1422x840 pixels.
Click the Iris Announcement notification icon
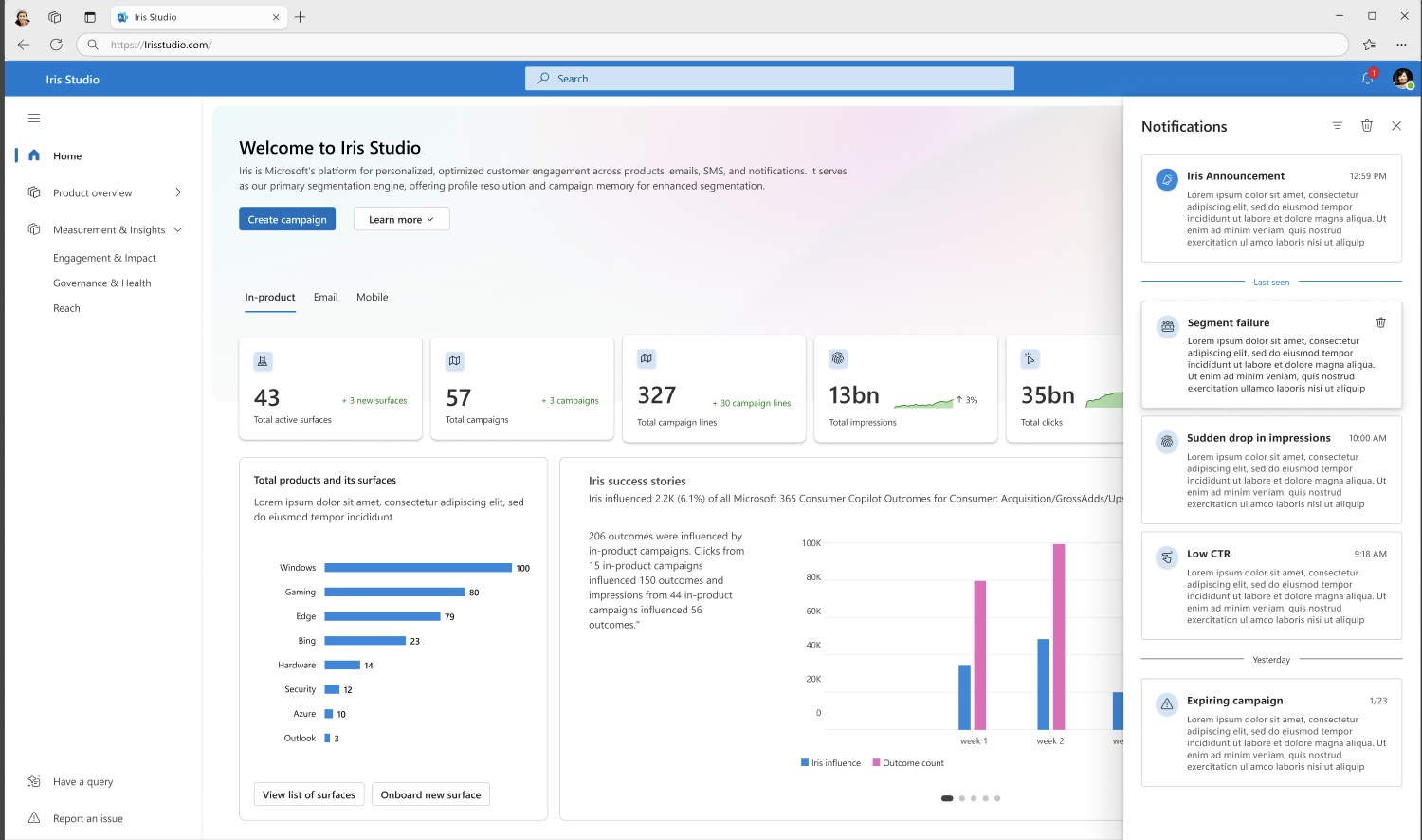coord(1167,179)
